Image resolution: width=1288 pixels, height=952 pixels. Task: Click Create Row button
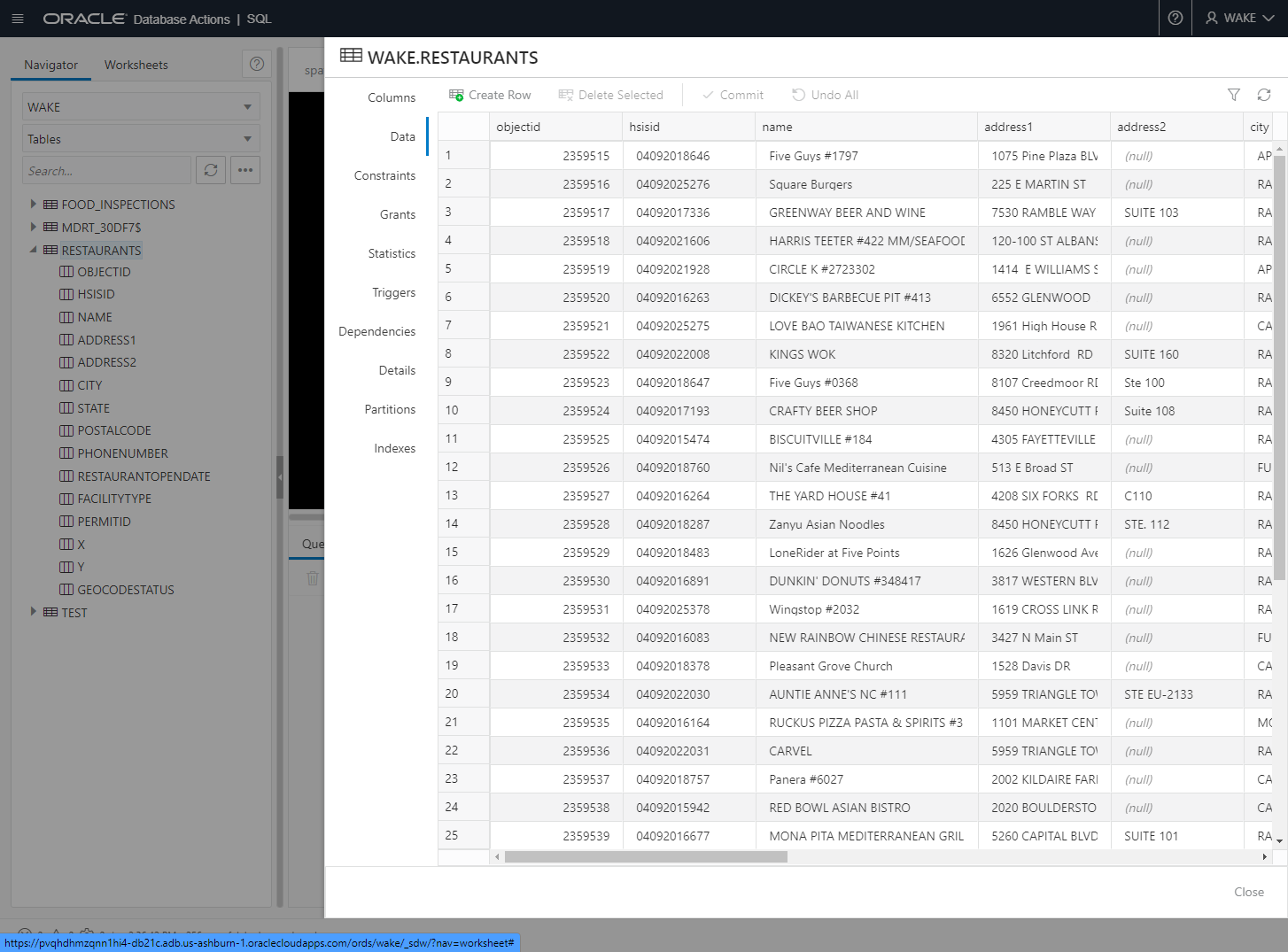(x=490, y=95)
